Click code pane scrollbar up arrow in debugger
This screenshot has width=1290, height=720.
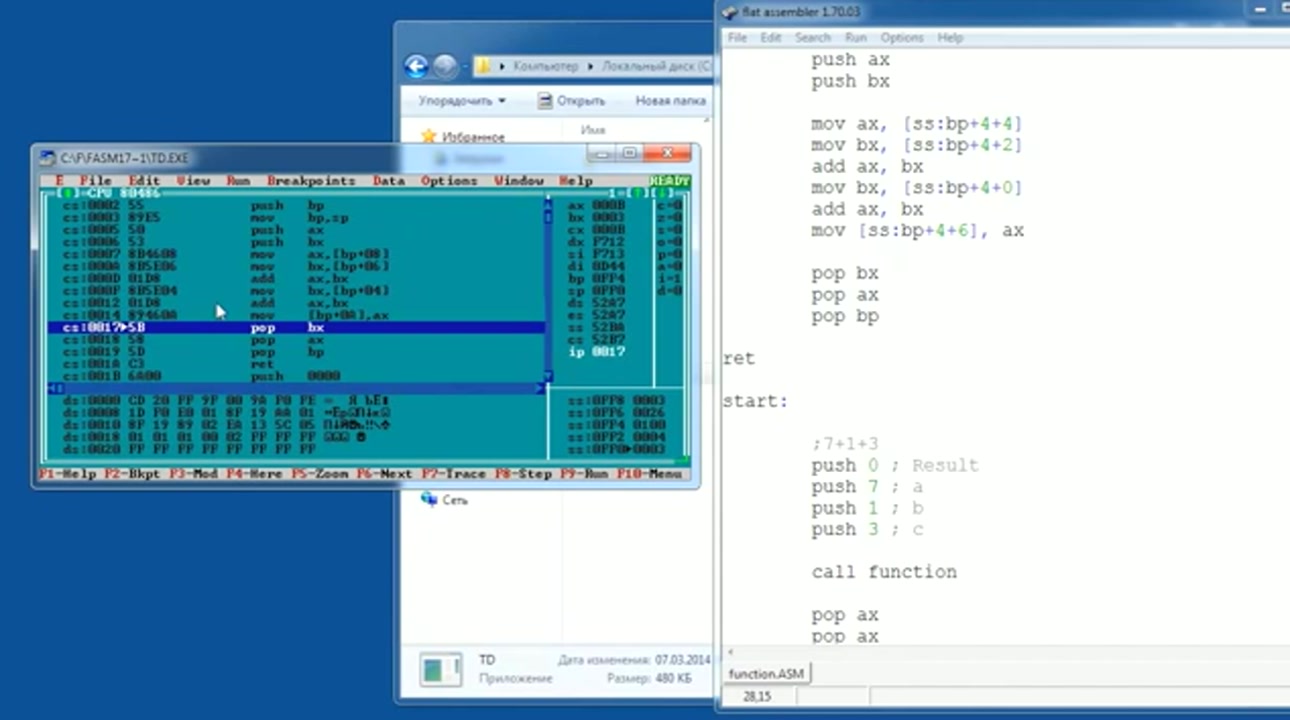point(547,205)
